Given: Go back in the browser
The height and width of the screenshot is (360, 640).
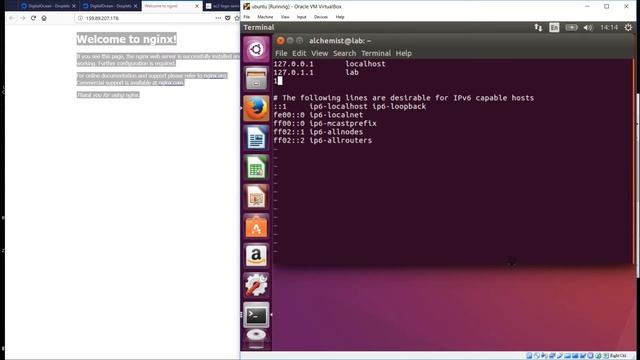Looking at the screenshot, I should [x=11, y=18].
